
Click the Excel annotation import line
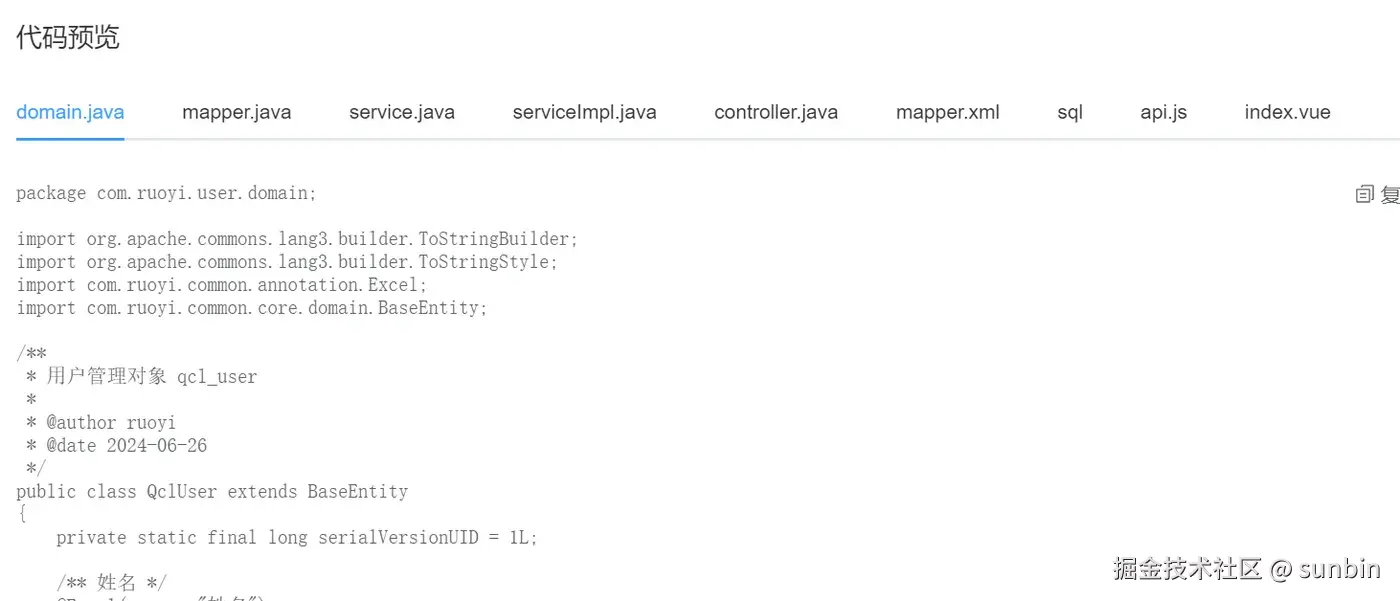click(222, 285)
